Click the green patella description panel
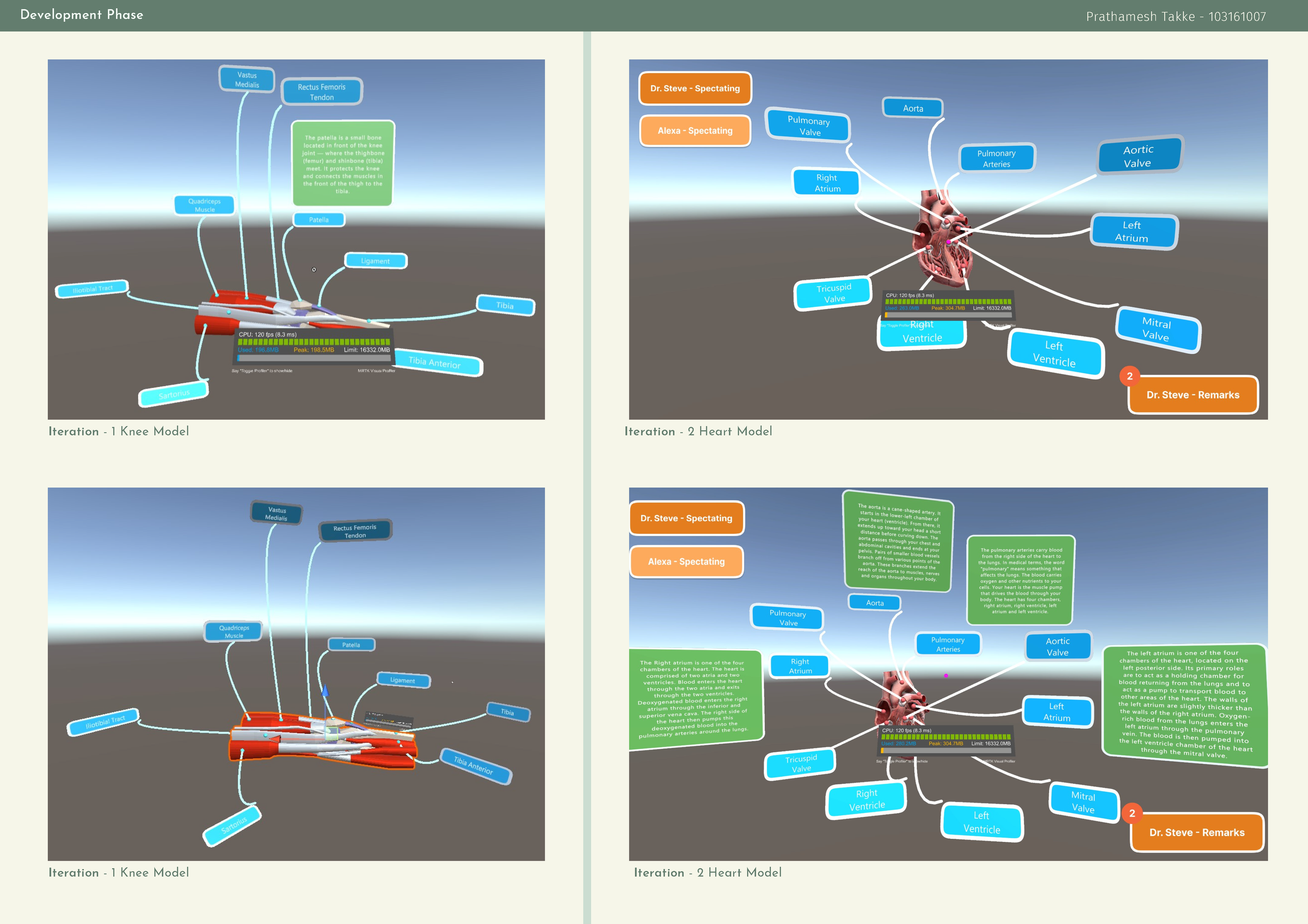Screen dimensions: 1308x924 [x=343, y=163]
